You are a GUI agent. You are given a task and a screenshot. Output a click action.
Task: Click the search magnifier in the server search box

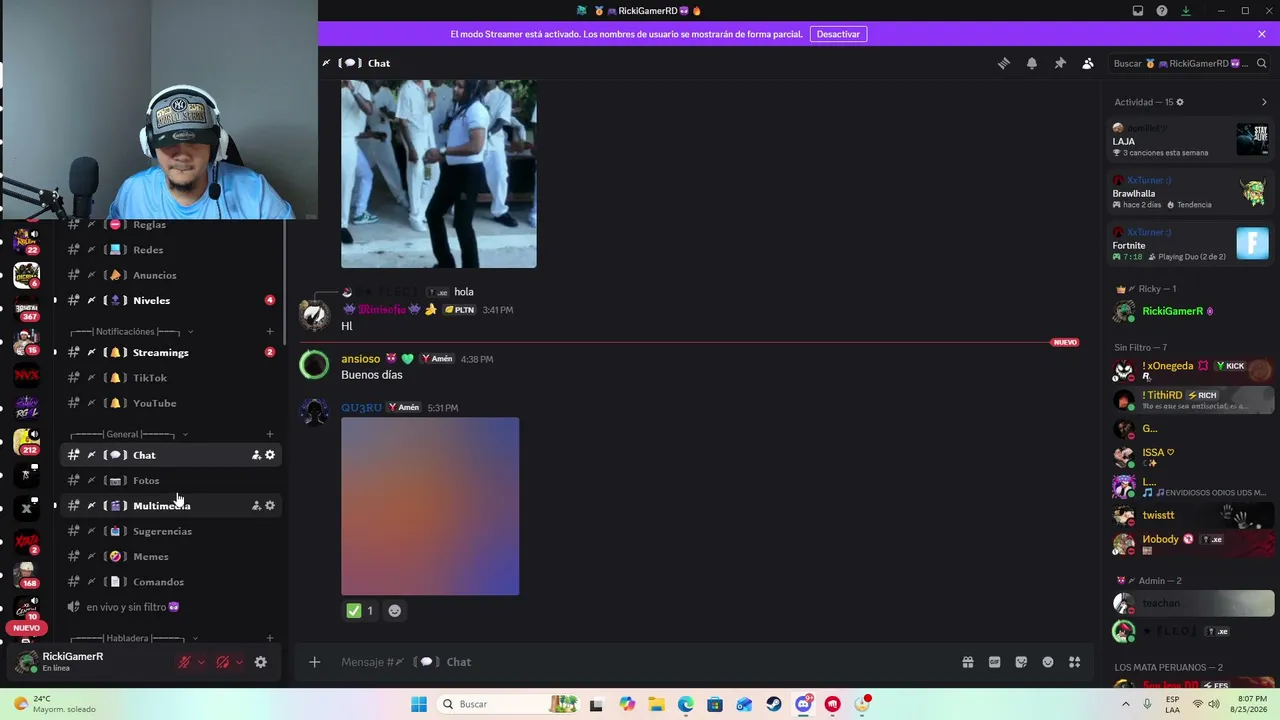coord(1260,63)
